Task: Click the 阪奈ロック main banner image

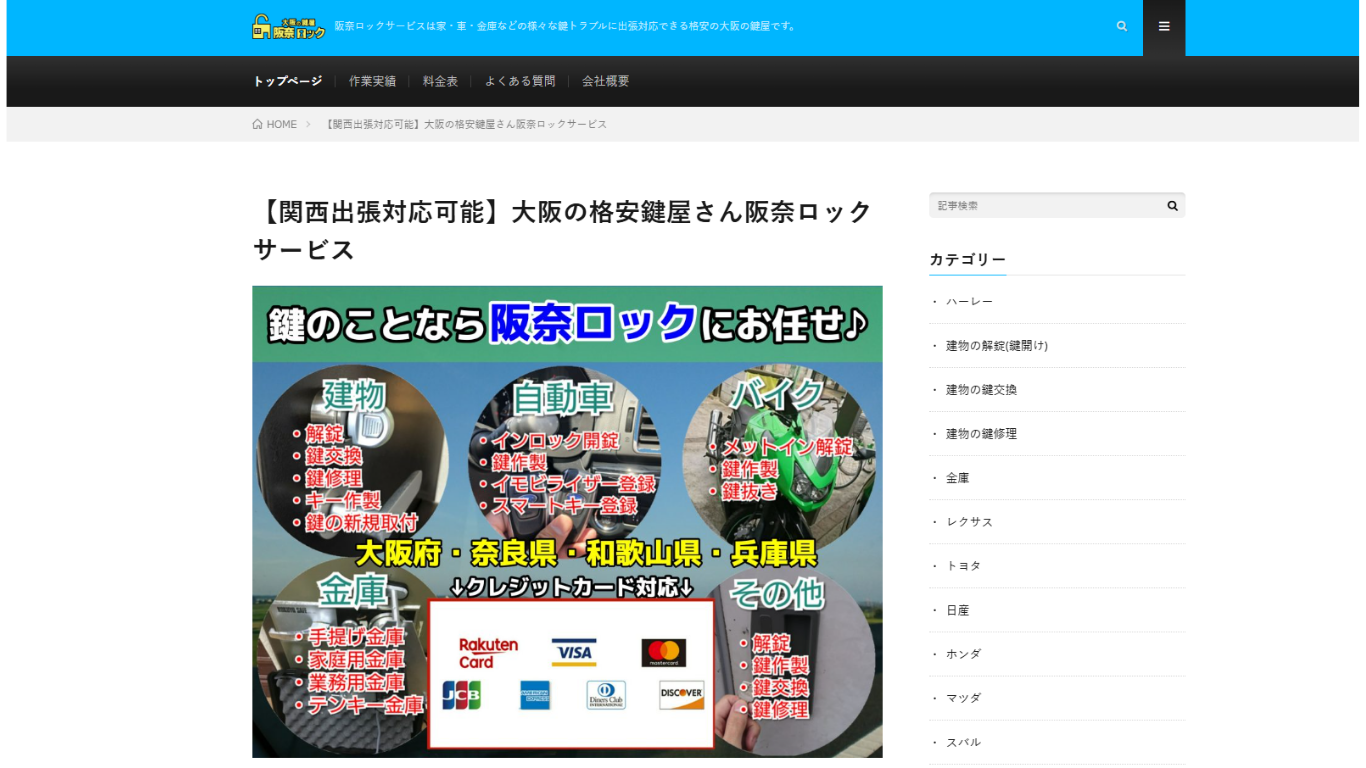Action: pyautogui.click(x=567, y=522)
